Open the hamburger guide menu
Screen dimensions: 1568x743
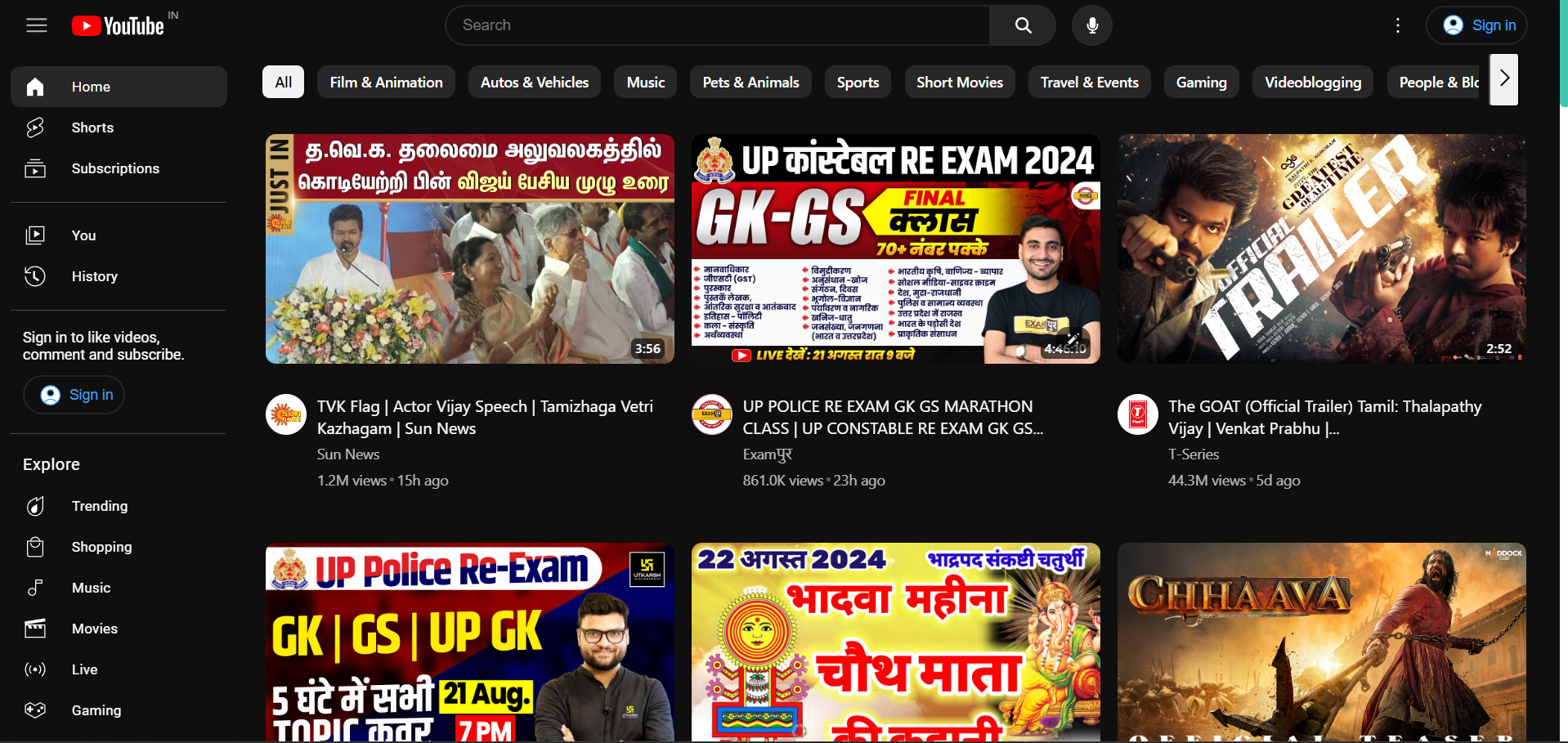tap(37, 25)
